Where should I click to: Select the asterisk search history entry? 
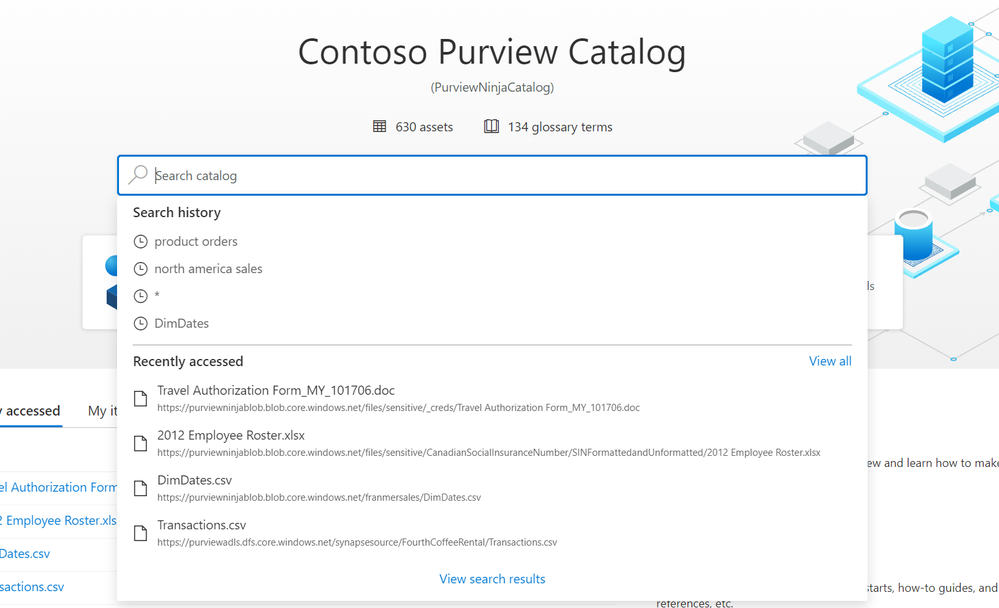[157, 296]
